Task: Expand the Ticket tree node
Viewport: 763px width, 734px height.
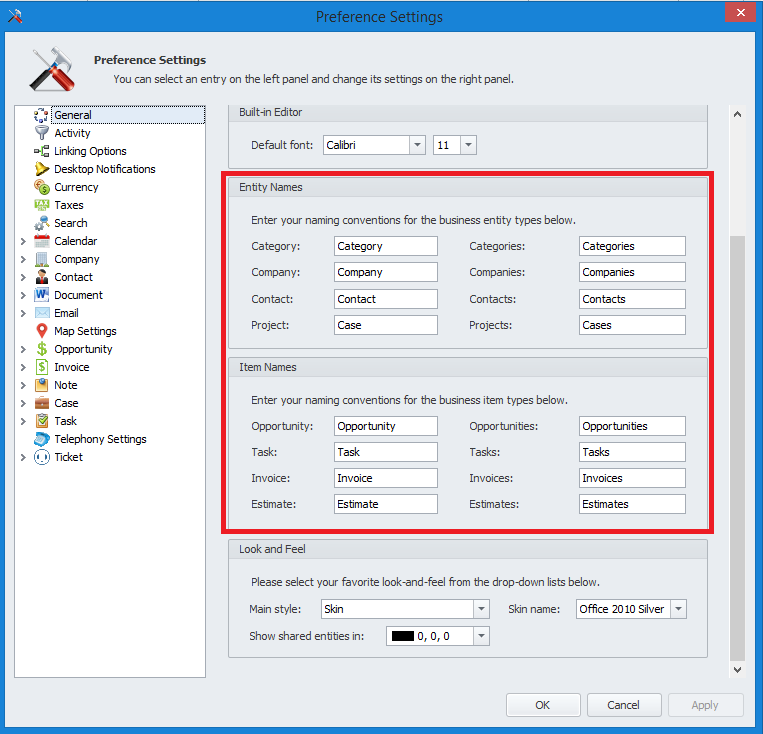Action: [23, 457]
